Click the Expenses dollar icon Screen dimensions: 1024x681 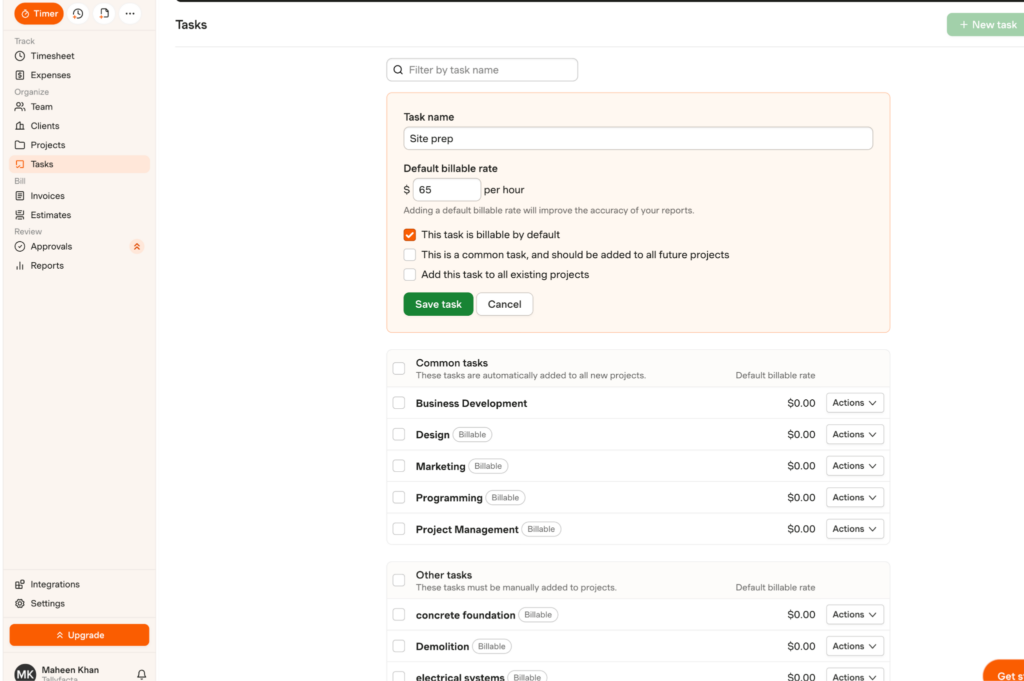[20, 75]
